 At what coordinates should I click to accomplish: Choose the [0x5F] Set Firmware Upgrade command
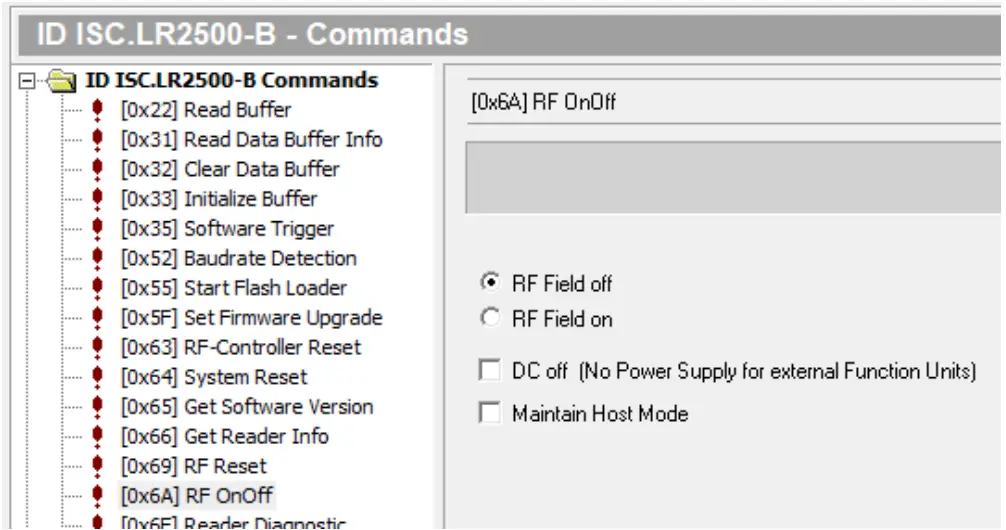(x=251, y=318)
